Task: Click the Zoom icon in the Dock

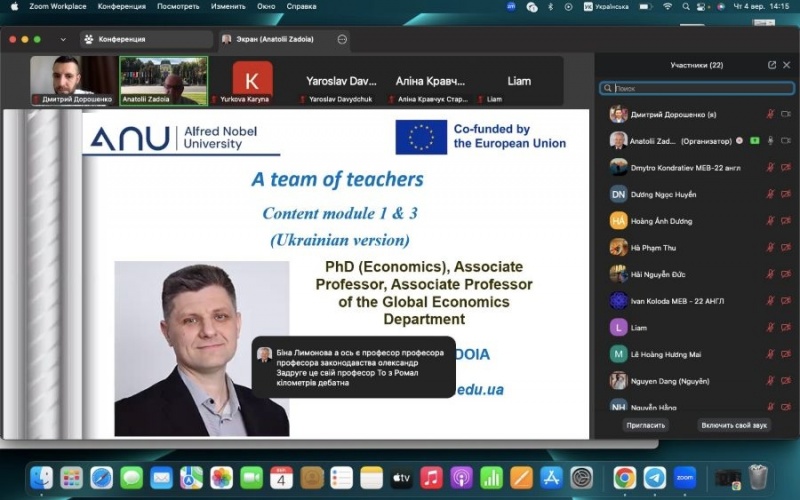Action: (x=685, y=478)
